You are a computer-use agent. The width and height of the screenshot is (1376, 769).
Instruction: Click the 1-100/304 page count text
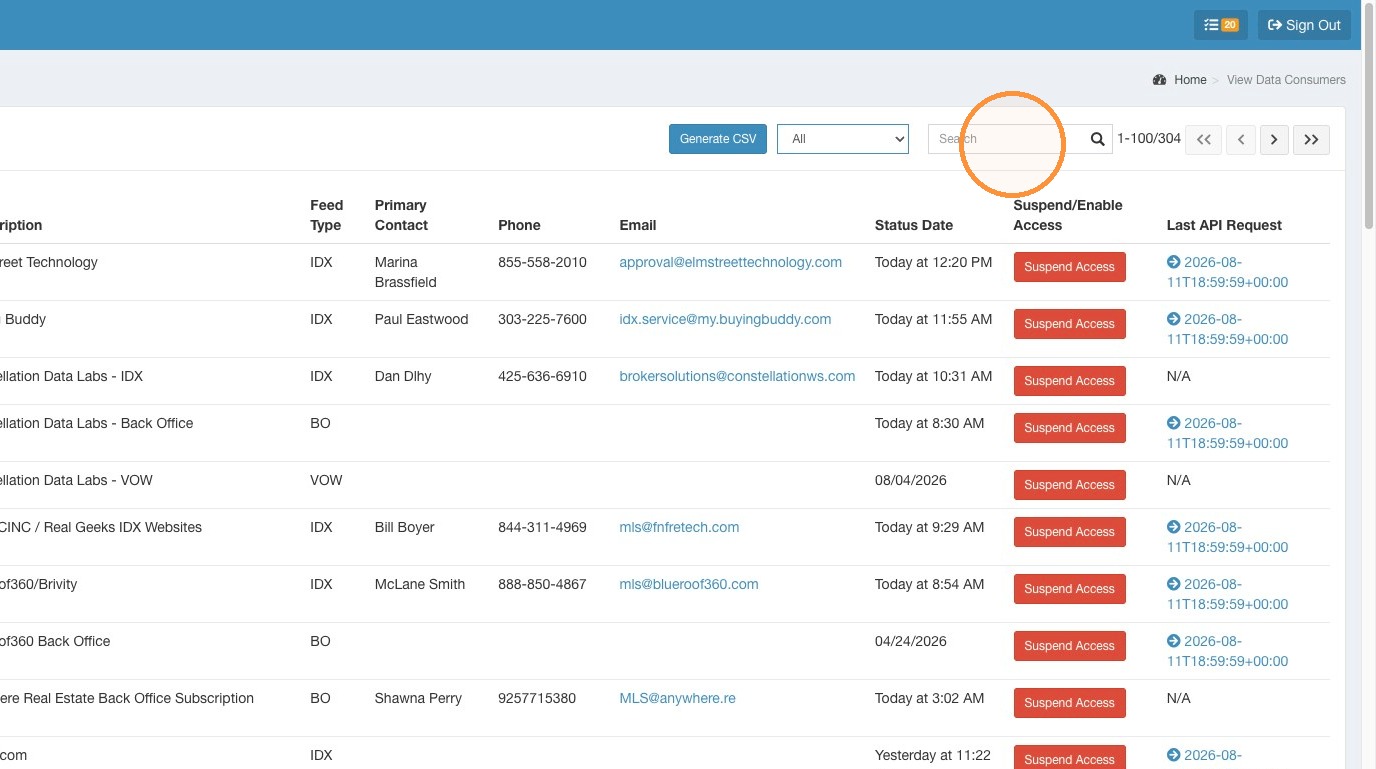[1149, 139]
